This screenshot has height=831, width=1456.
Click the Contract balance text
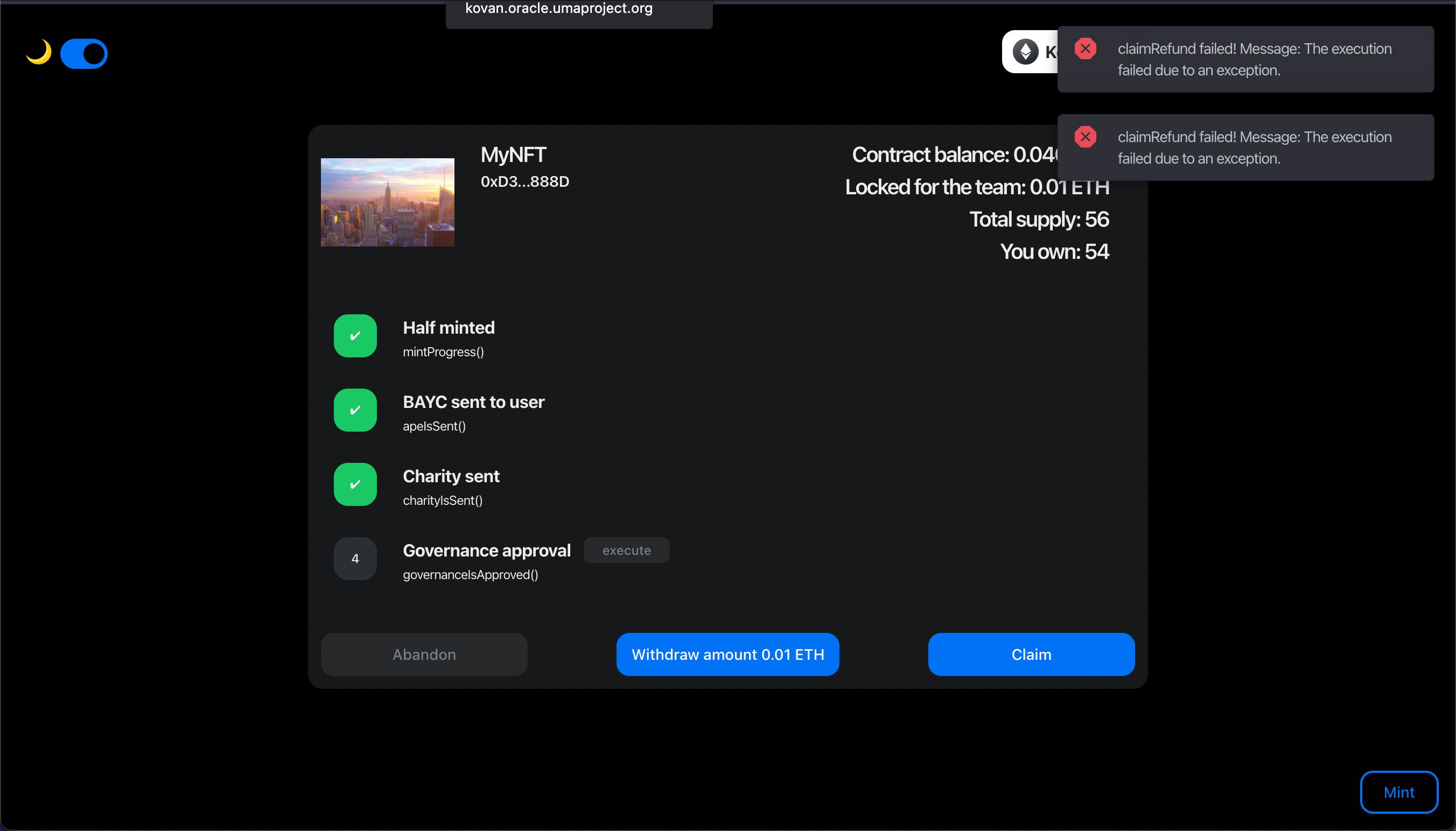(955, 154)
